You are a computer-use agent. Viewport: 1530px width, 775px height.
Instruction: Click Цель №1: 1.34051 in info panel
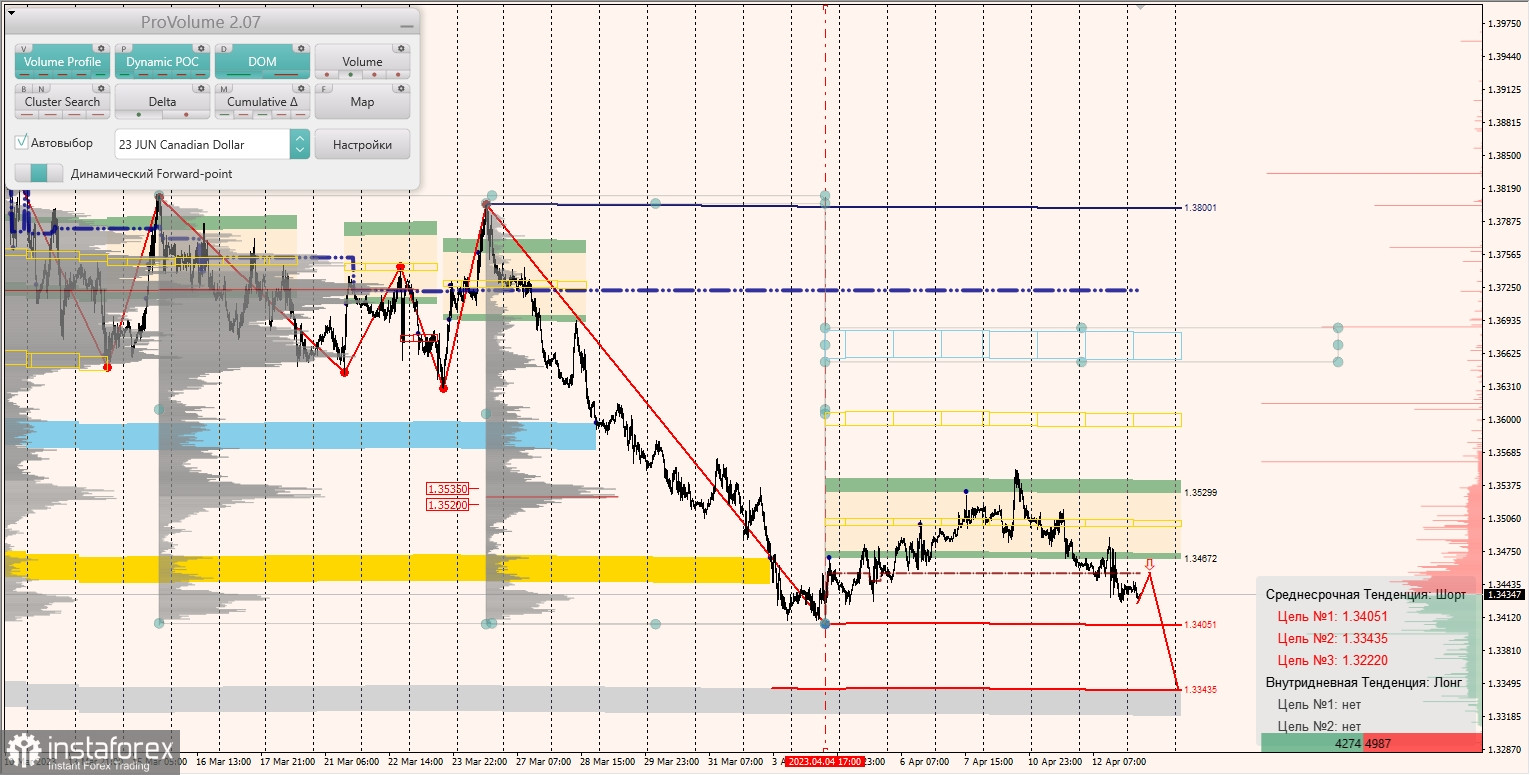point(1333,616)
